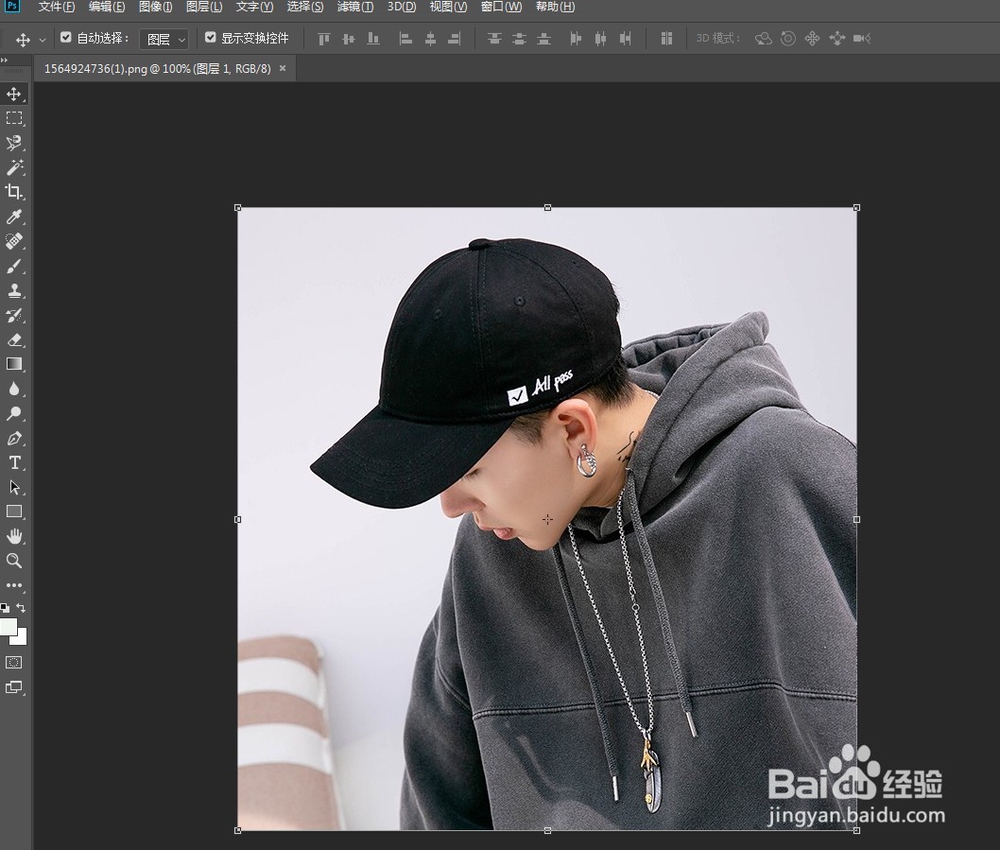This screenshot has width=1000, height=850.
Task: Select the Path Selection tool
Action: click(14, 487)
